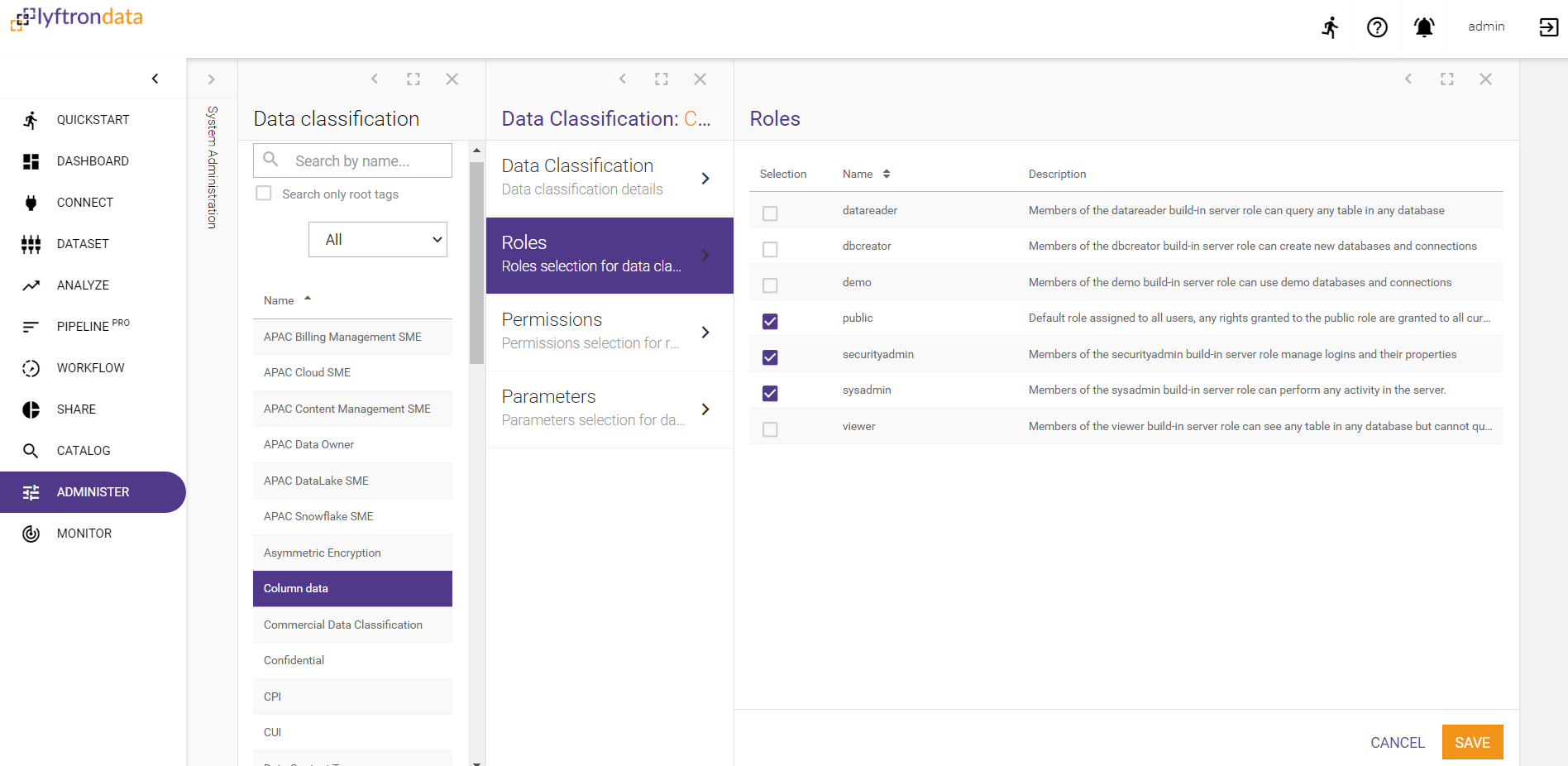Expand the System Administration collapsed panel
This screenshot has height=766, width=1568.
point(212,79)
